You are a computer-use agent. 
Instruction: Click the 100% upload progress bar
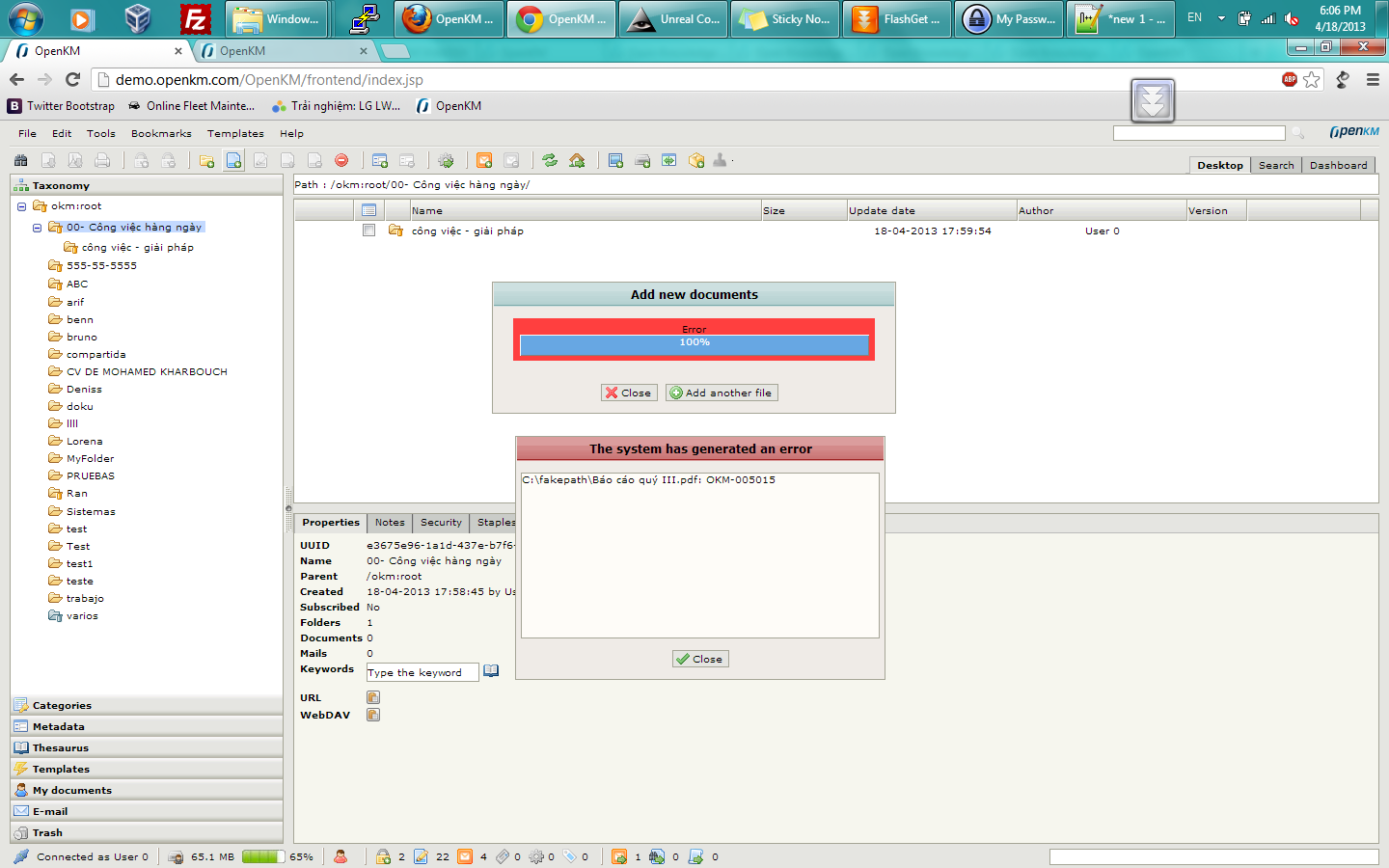(x=694, y=342)
